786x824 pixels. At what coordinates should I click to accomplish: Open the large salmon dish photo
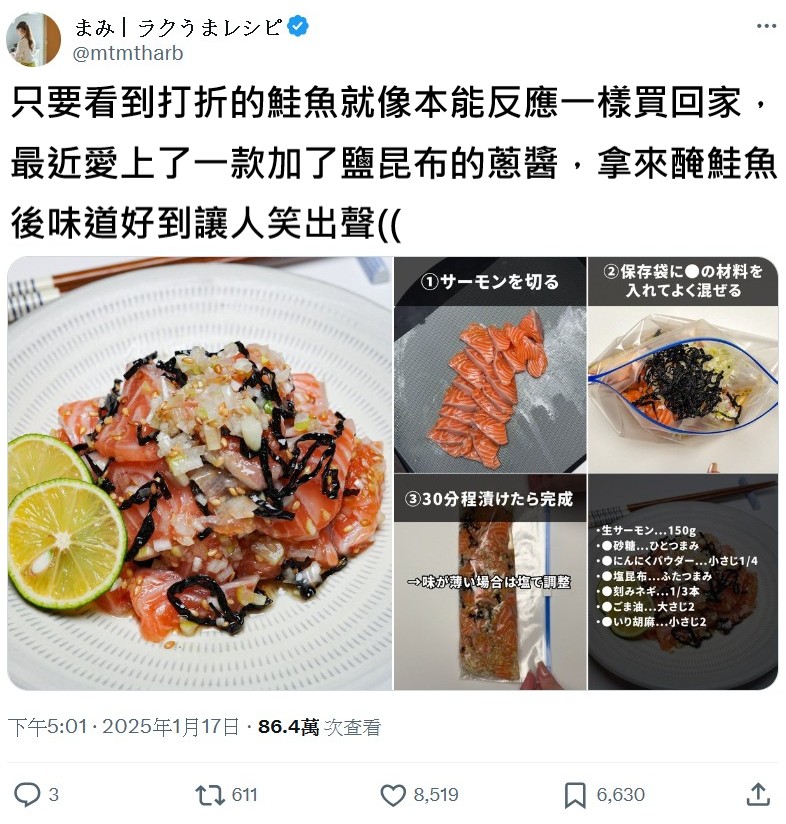point(200,473)
